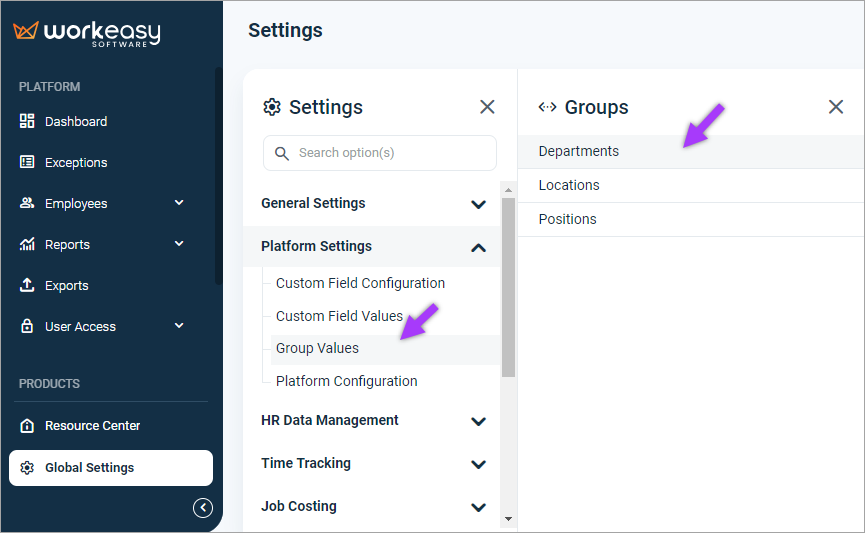
Task: Expand the Employees submenu chevron
Action: (x=179, y=203)
